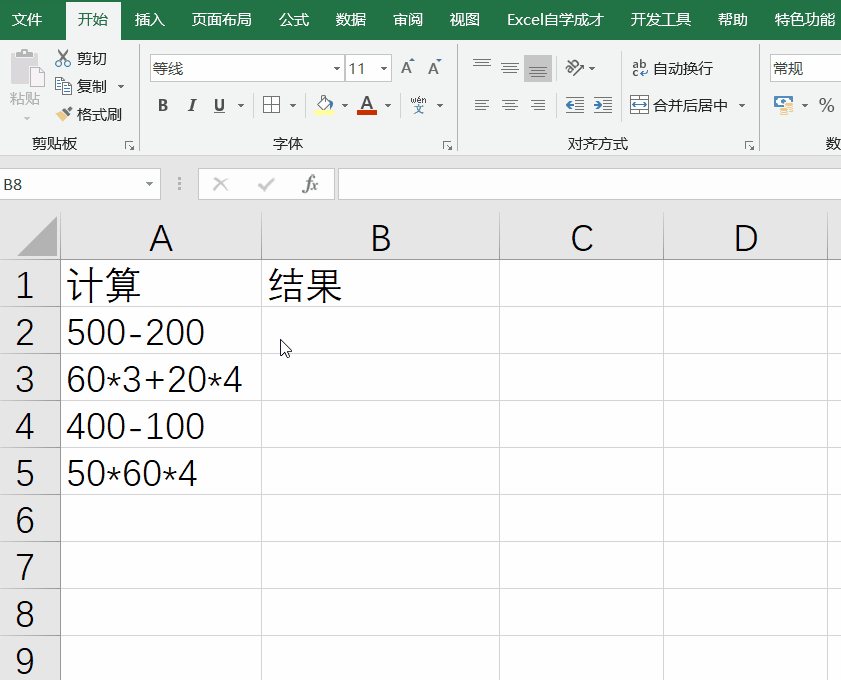The width and height of the screenshot is (841, 680).
Task: Expand the Copy (复制) dropdown arrow
Action: 121,86
